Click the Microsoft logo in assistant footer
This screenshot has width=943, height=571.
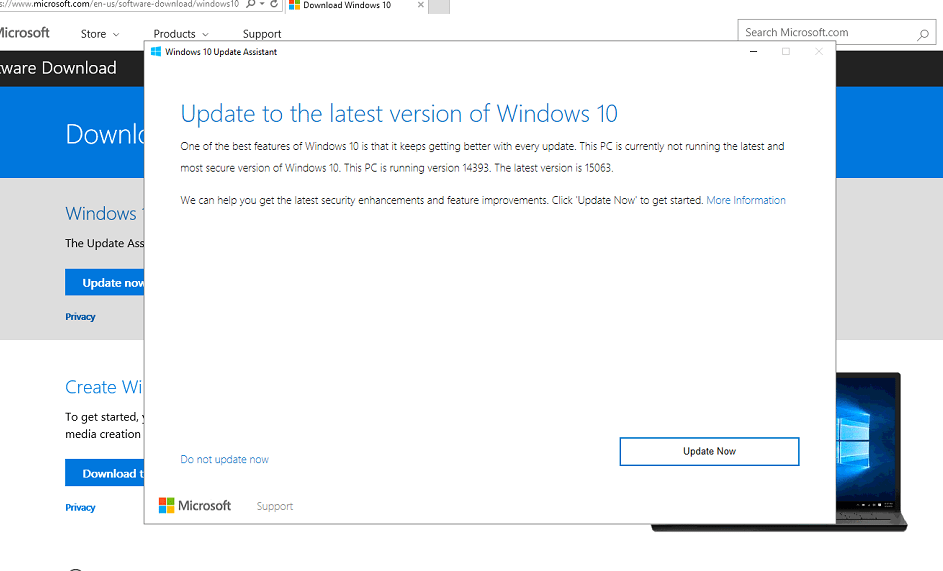click(x=195, y=505)
